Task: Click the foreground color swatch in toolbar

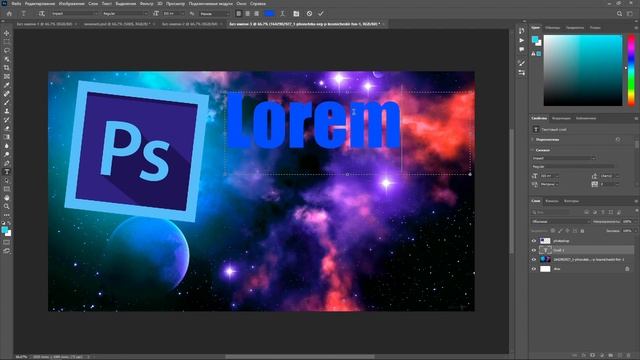Action: [x=5, y=230]
